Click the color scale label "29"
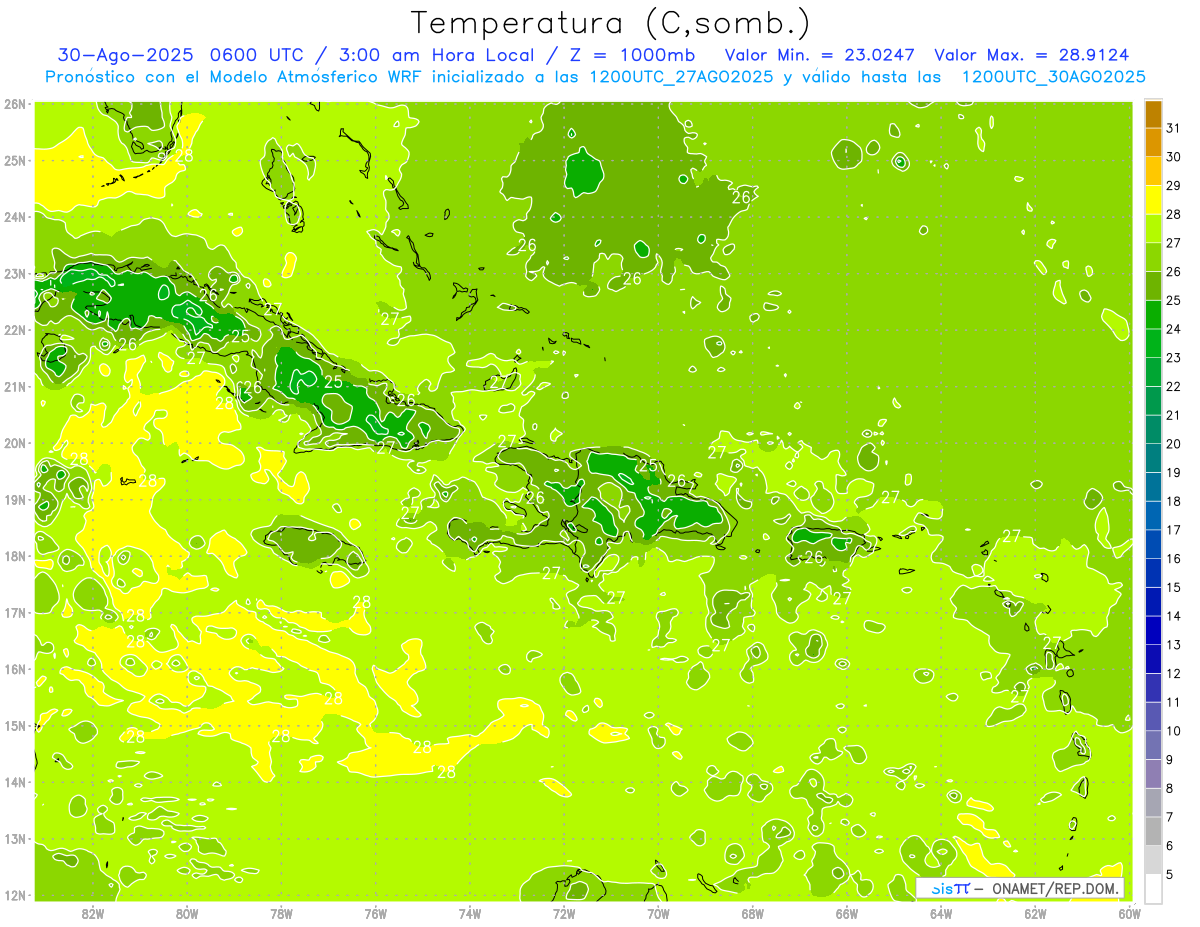This screenshot has width=1200, height=927. 1173,185
